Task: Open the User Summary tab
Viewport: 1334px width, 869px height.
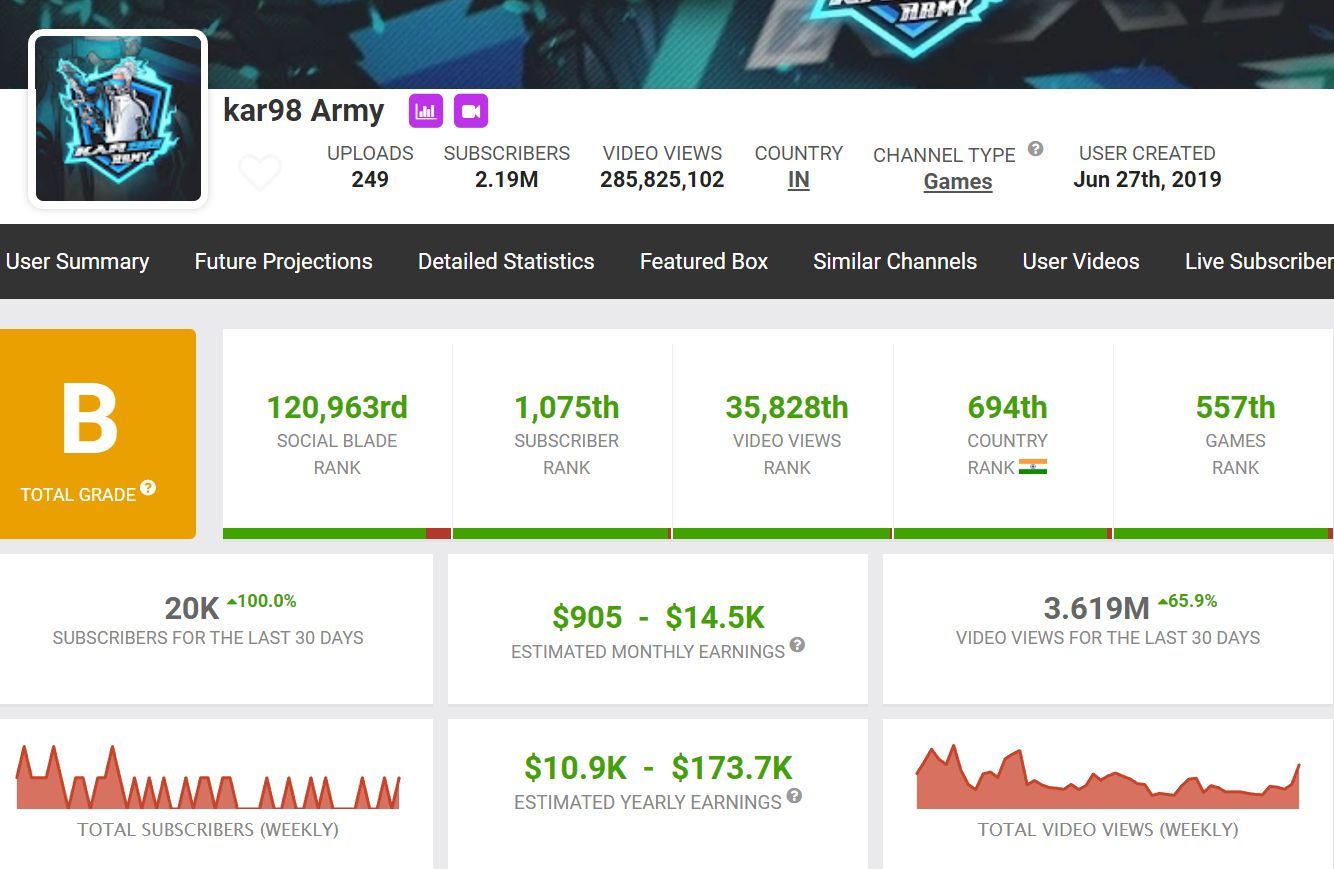Action: (x=77, y=261)
